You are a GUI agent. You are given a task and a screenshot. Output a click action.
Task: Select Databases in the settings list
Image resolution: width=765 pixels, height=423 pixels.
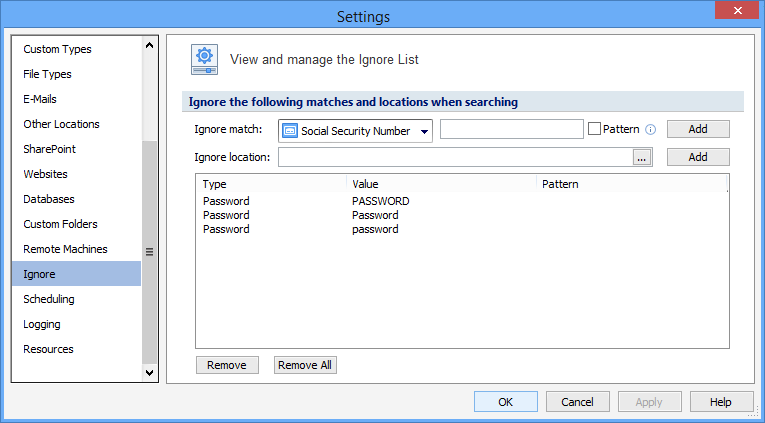click(49, 199)
